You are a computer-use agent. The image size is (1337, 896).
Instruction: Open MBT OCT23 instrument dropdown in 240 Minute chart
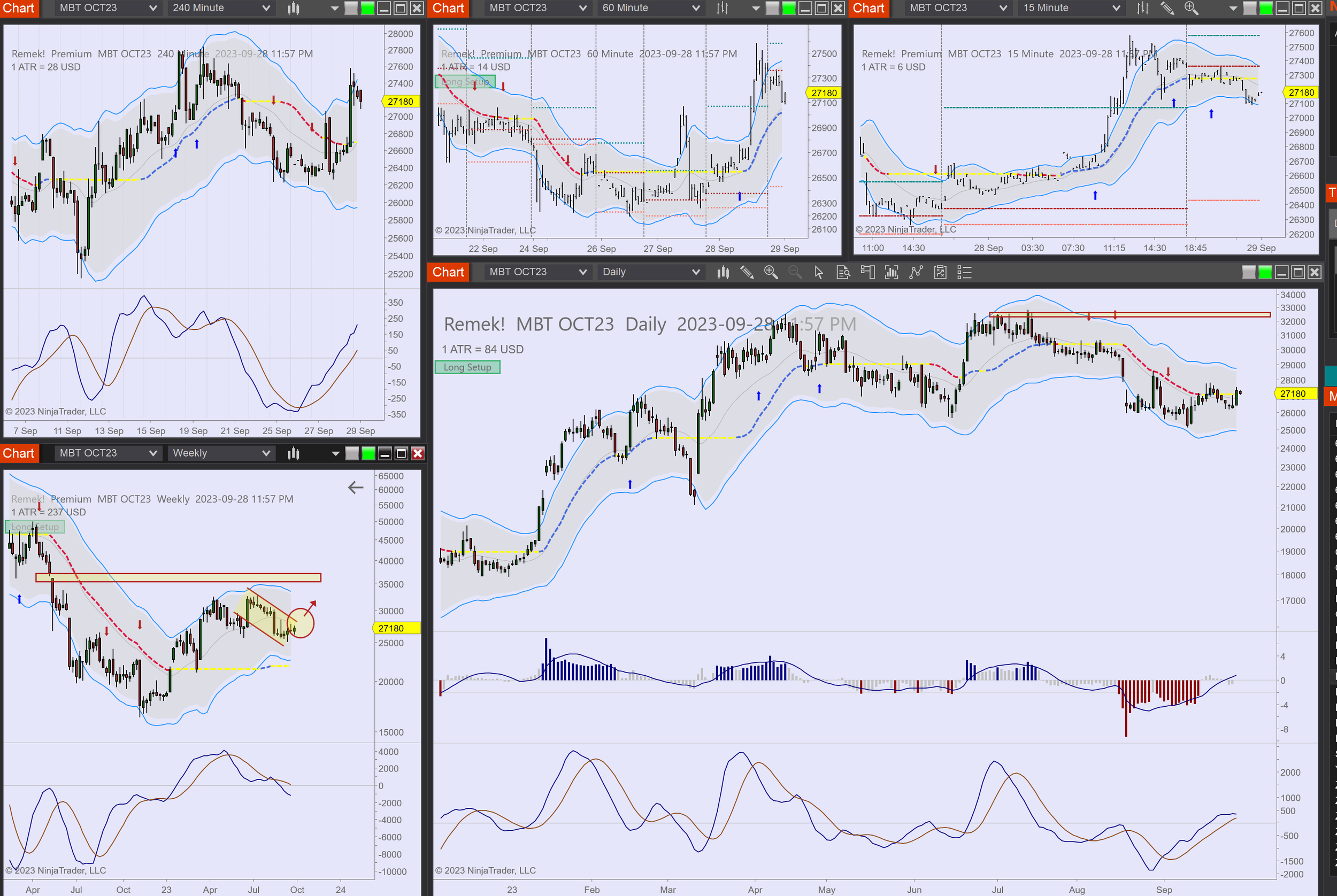pos(107,8)
